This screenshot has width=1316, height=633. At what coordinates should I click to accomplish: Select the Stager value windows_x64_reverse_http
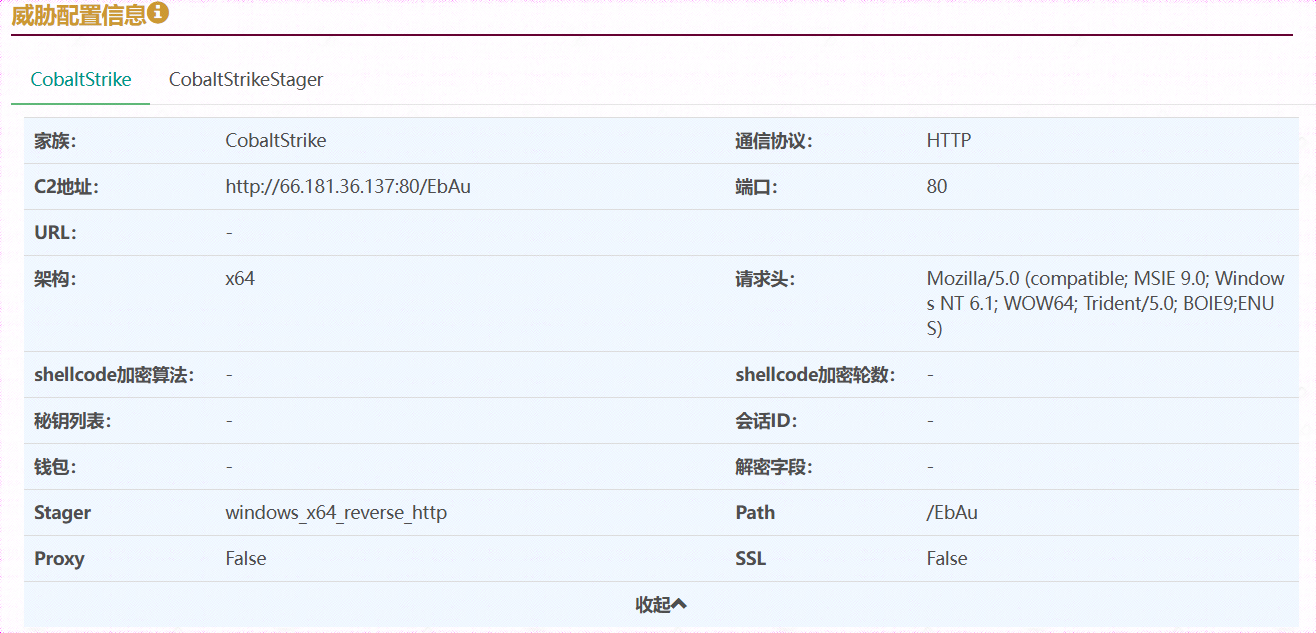(336, 513)
